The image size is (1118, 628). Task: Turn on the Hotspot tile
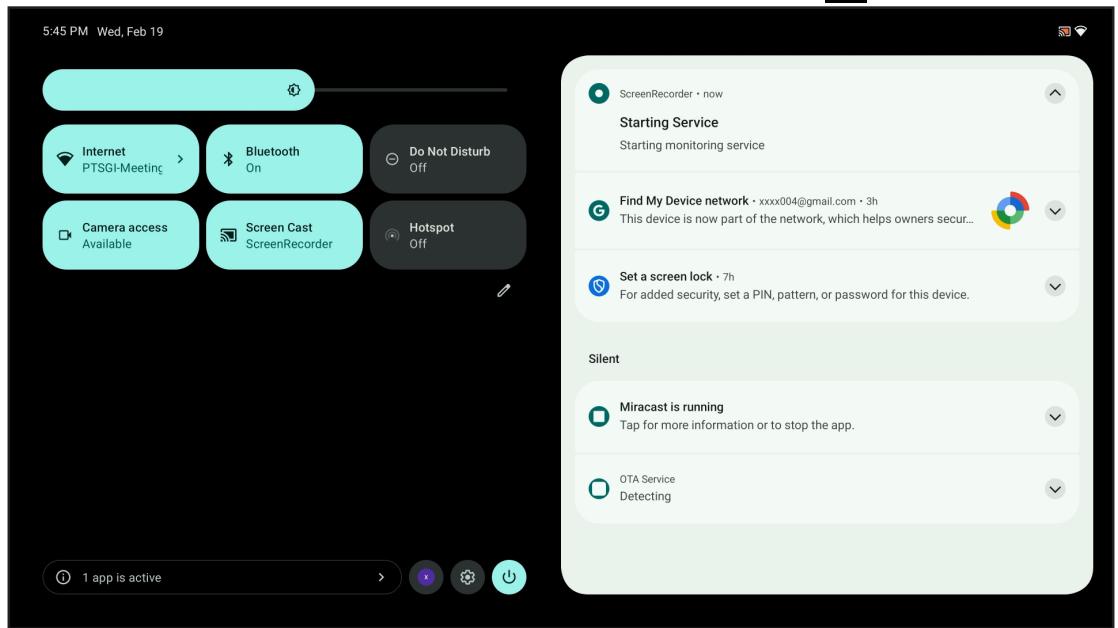[448, 235]
